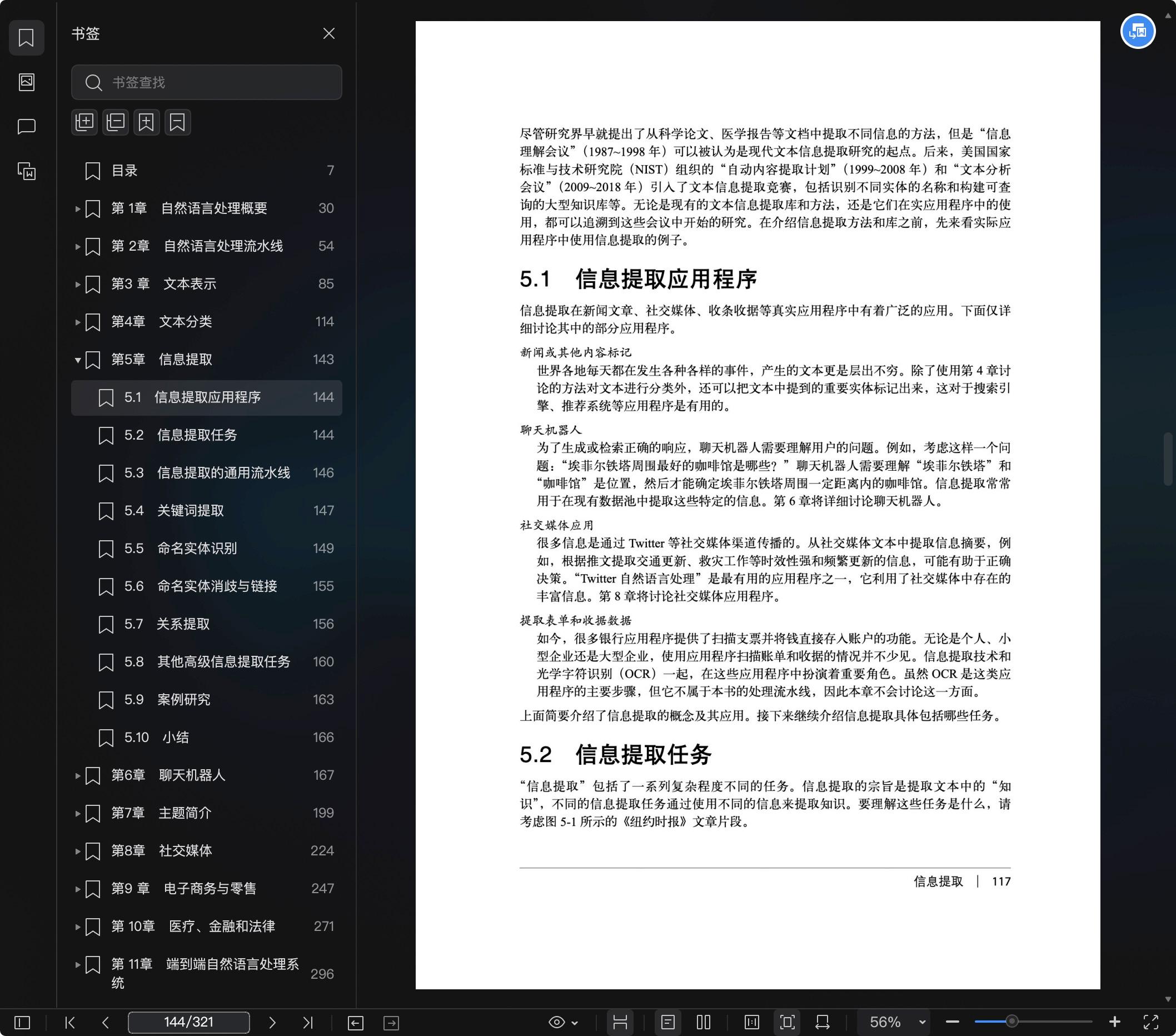Remove bookmark icon in bookmark toolbar
The image size is (1176, 1036).
(x=177, y=122)
